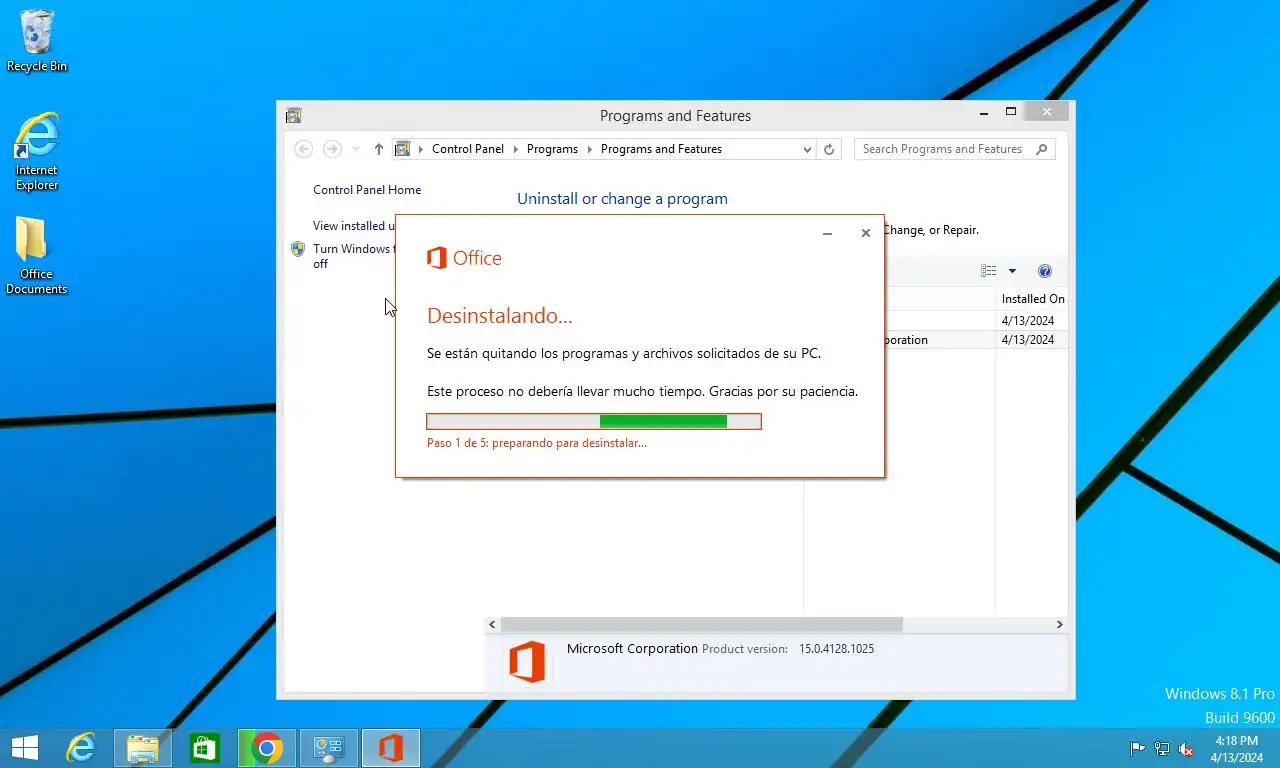Click the horizontal scrollbar thumb
This screenshot has height=768, width=1280.
pos(700,624)
